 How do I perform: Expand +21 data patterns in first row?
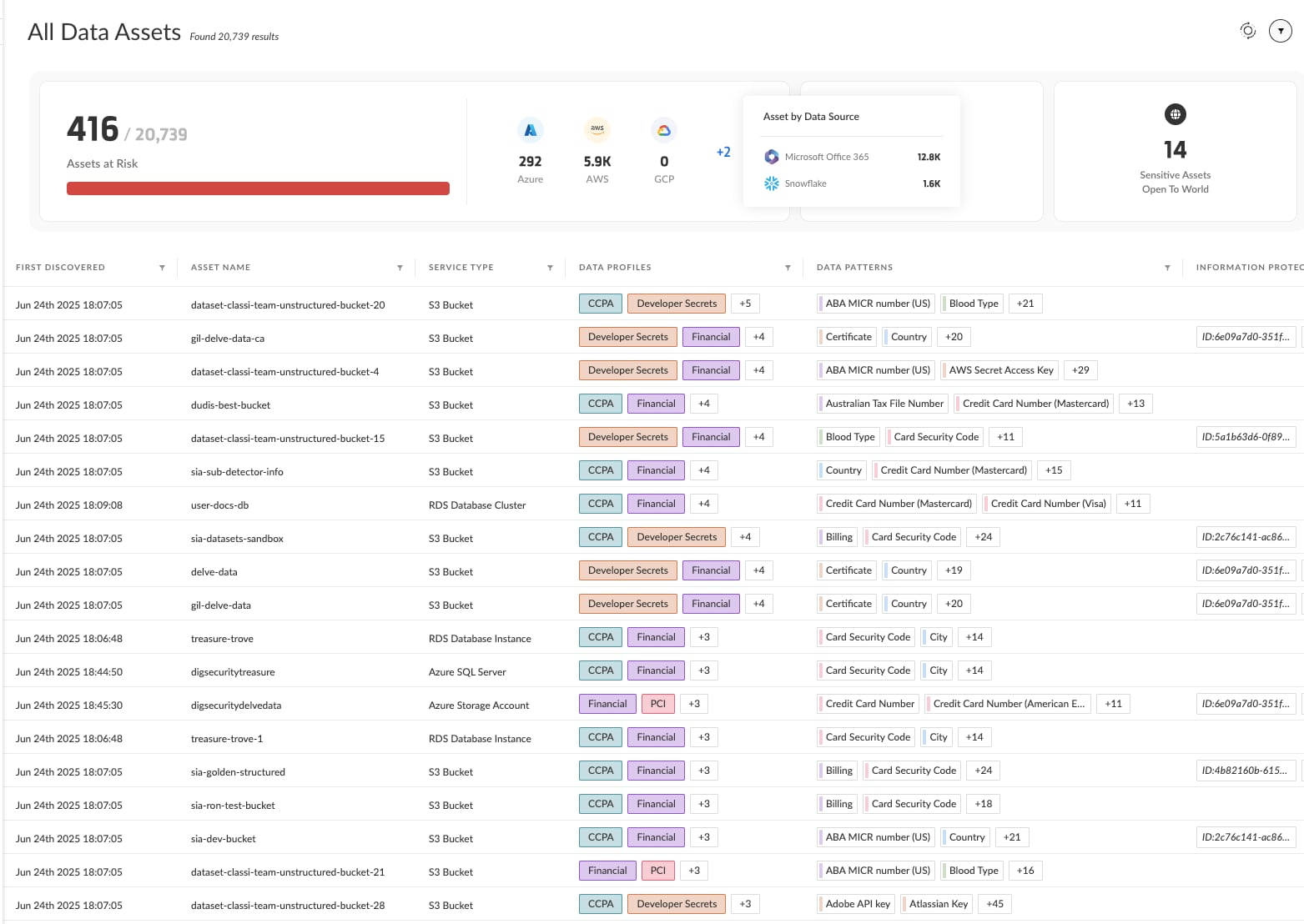[1025, 304]
